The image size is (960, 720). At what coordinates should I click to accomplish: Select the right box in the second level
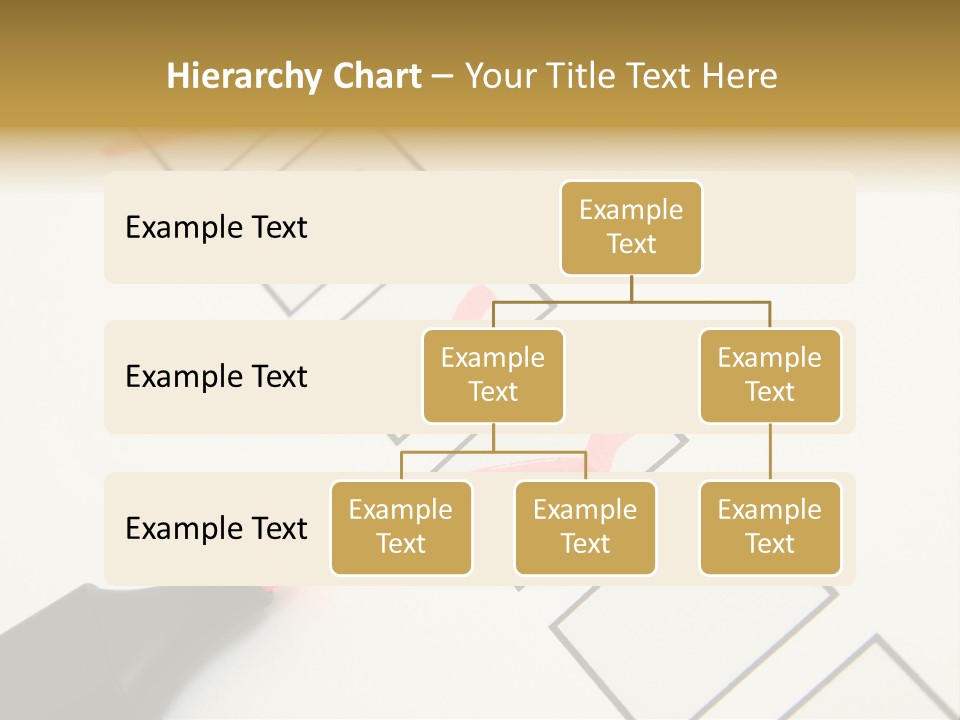point(770,375)
